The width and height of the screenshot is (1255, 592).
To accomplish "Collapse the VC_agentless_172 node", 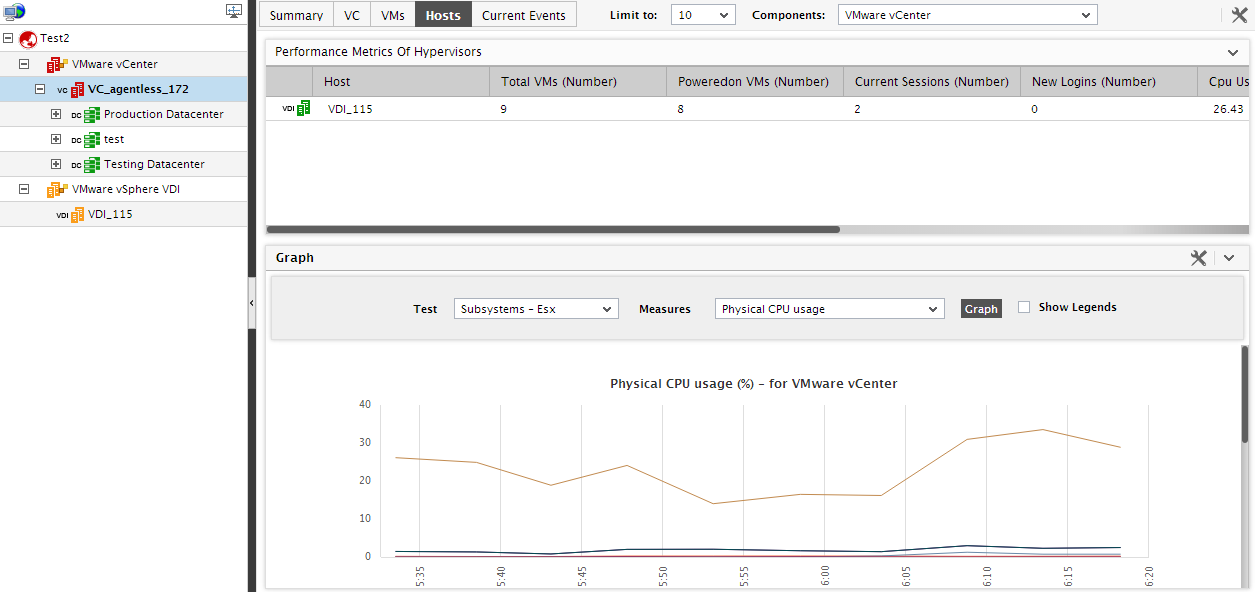I will (x=41, y=89).
